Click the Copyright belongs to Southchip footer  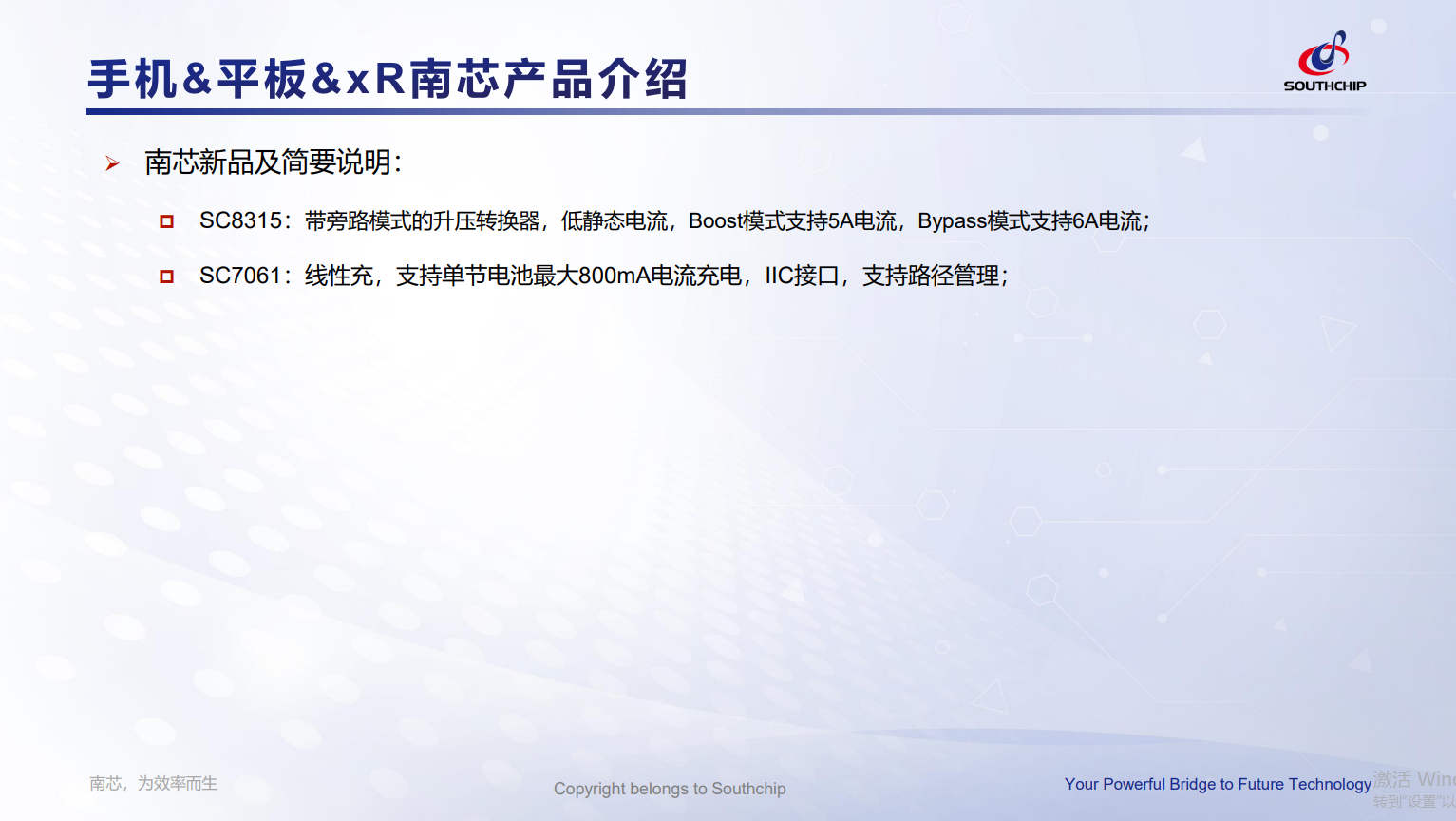tap(670, 789)
